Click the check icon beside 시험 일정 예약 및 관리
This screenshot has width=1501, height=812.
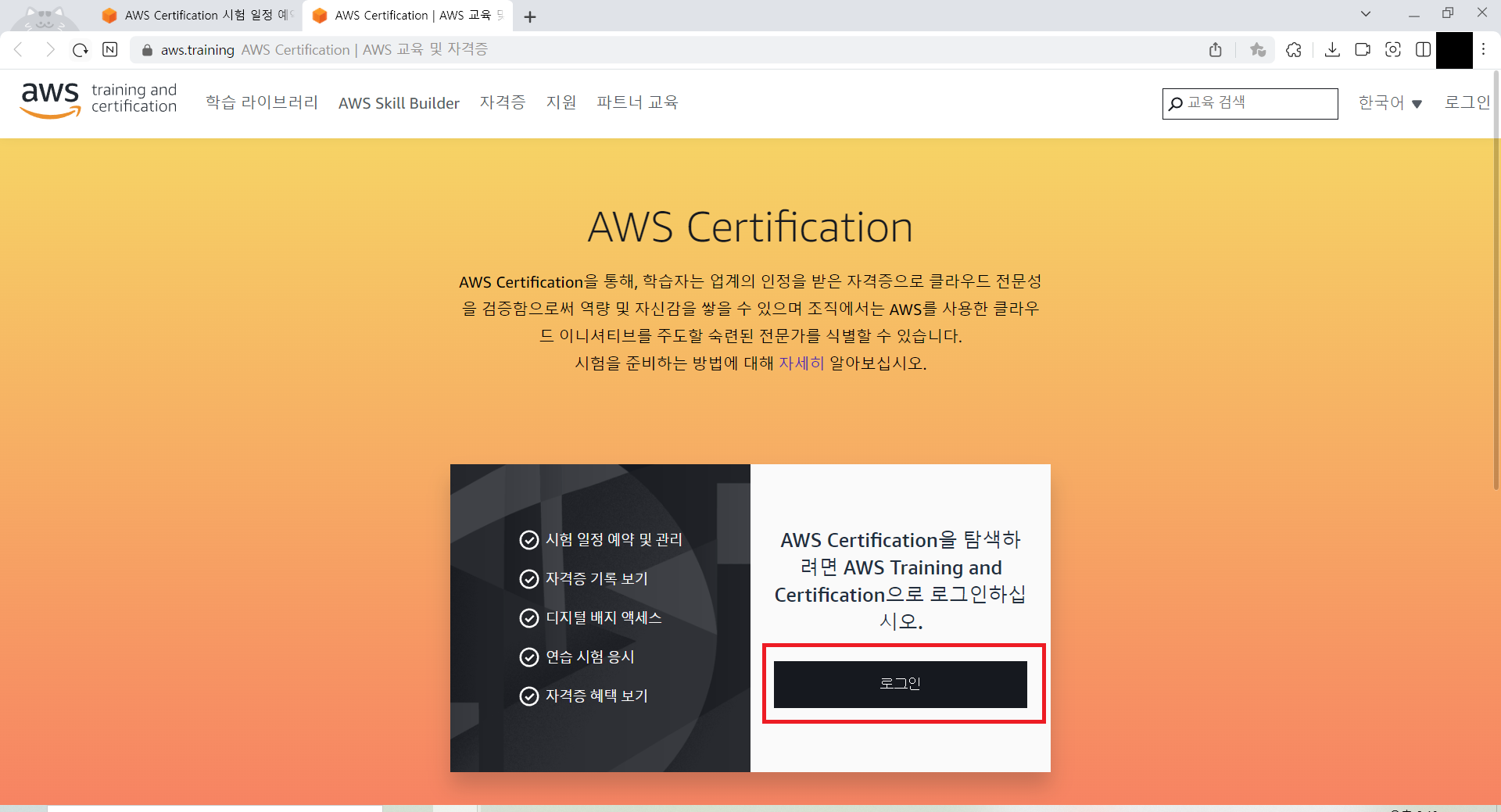point(529,540)
